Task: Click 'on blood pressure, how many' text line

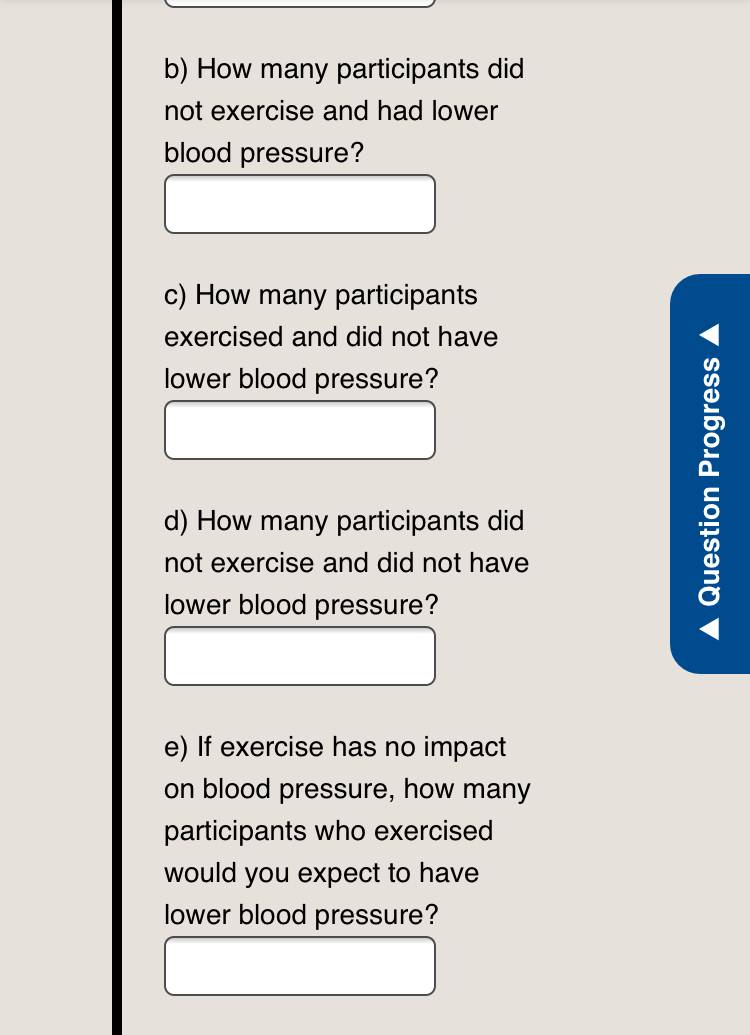Action: click(347, 789)
